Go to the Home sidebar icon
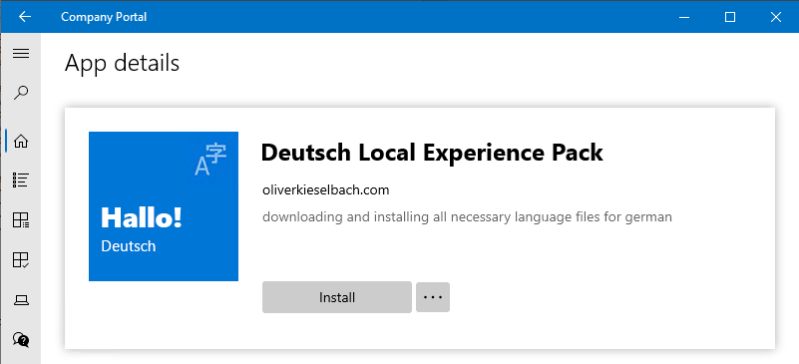 [x=20, y=141]
